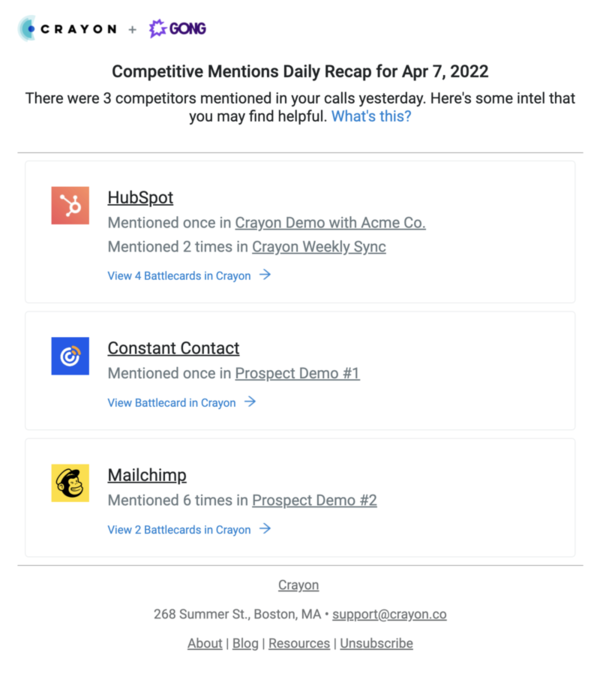The image size is (600, 677).
Task: Click View 4 Battlecards in Crayon
Action: click(x=179, y=276)
